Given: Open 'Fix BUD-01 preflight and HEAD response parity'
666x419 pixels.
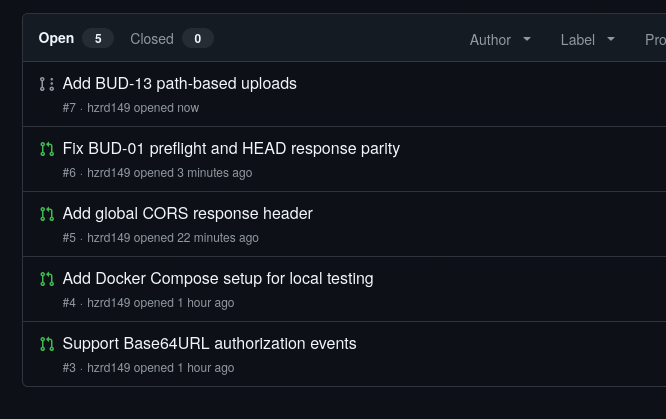Looking at the screenshot, I should click(x=231, y=149).
